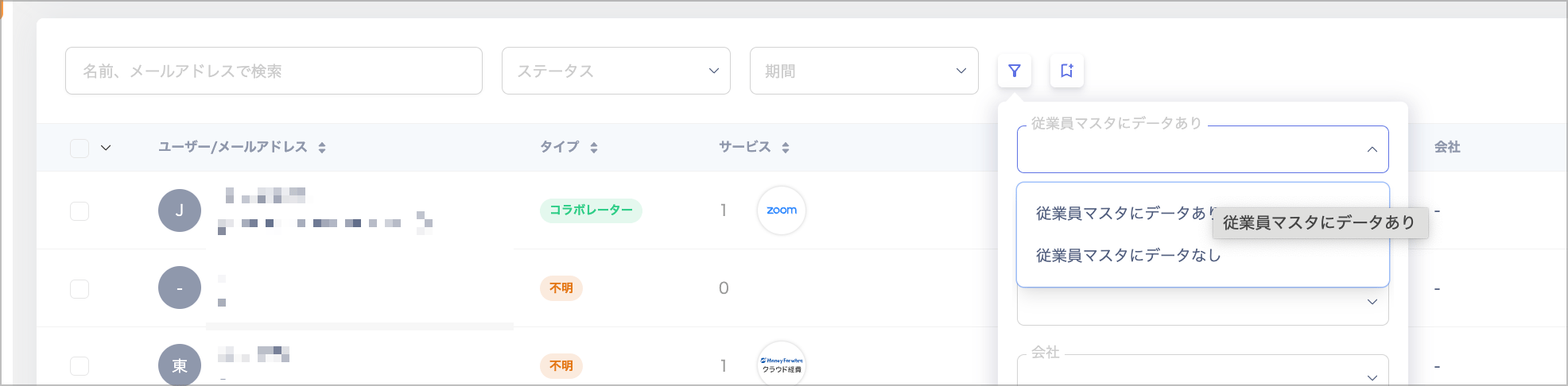The height and width of the screenshot is (386, 1568).
Task: Click the タイプ column header text
Action: tap(560, 147)
